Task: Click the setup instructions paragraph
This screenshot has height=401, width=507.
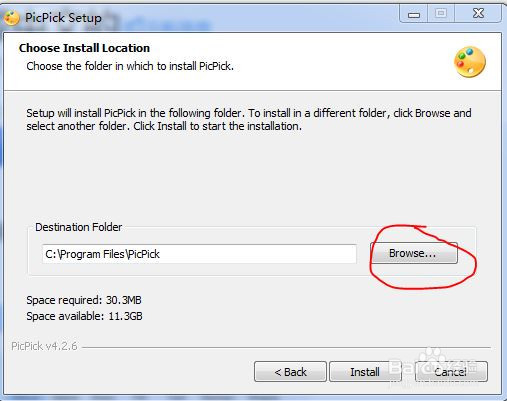Action: coord(249,120)
